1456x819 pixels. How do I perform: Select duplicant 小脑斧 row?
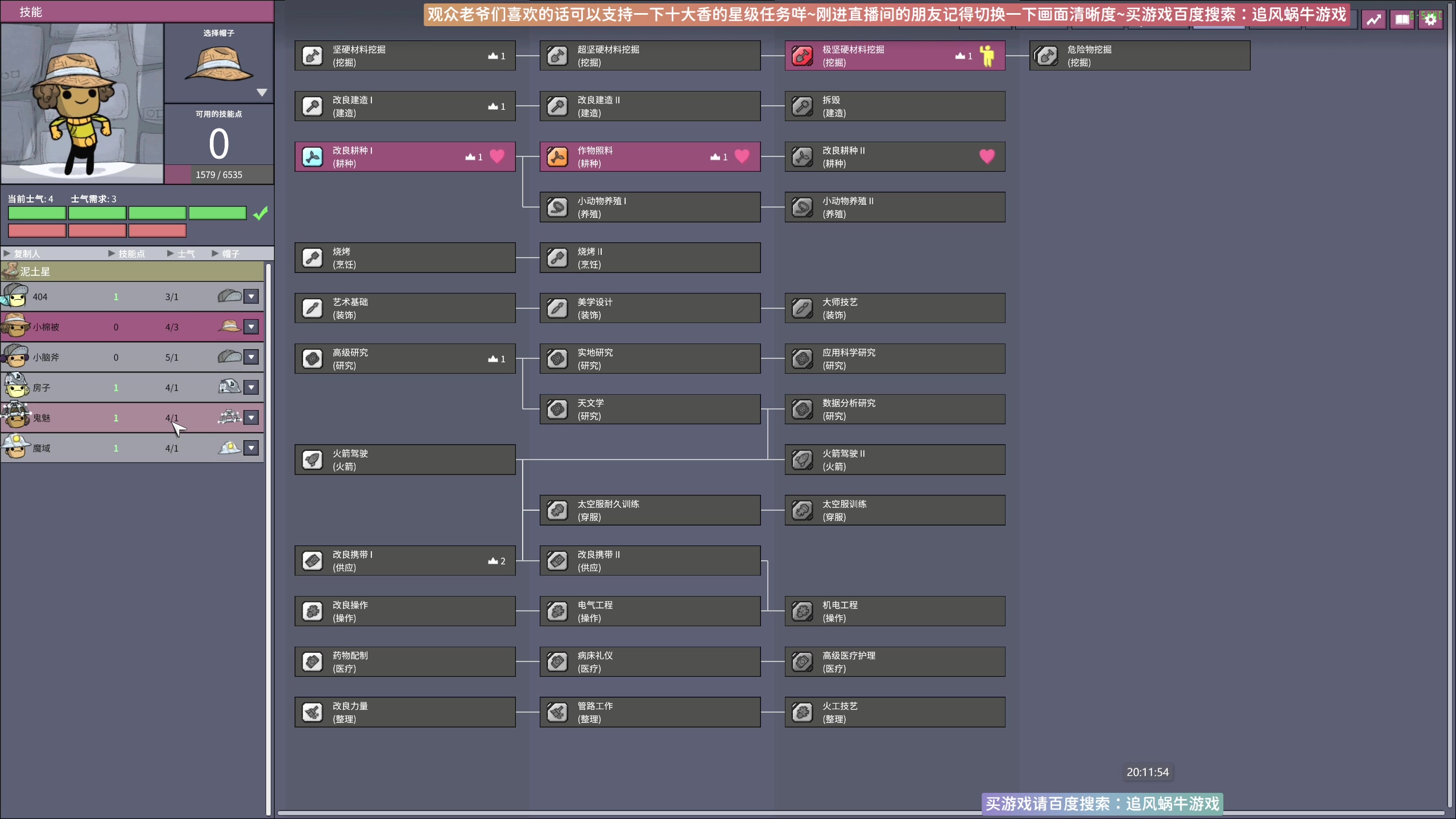pyautogui.click(x=132, y=357)
